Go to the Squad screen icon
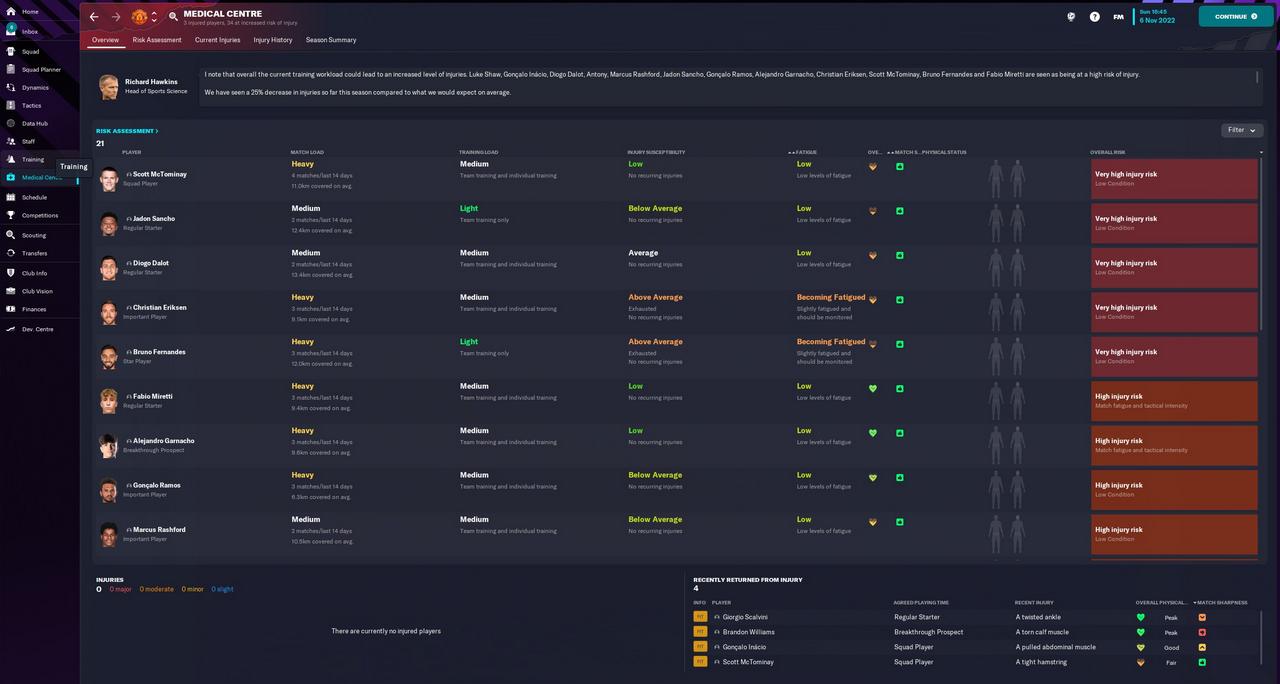Viewport: 1280px width, 684px height. pyautogui.click(x=11, y=51)
